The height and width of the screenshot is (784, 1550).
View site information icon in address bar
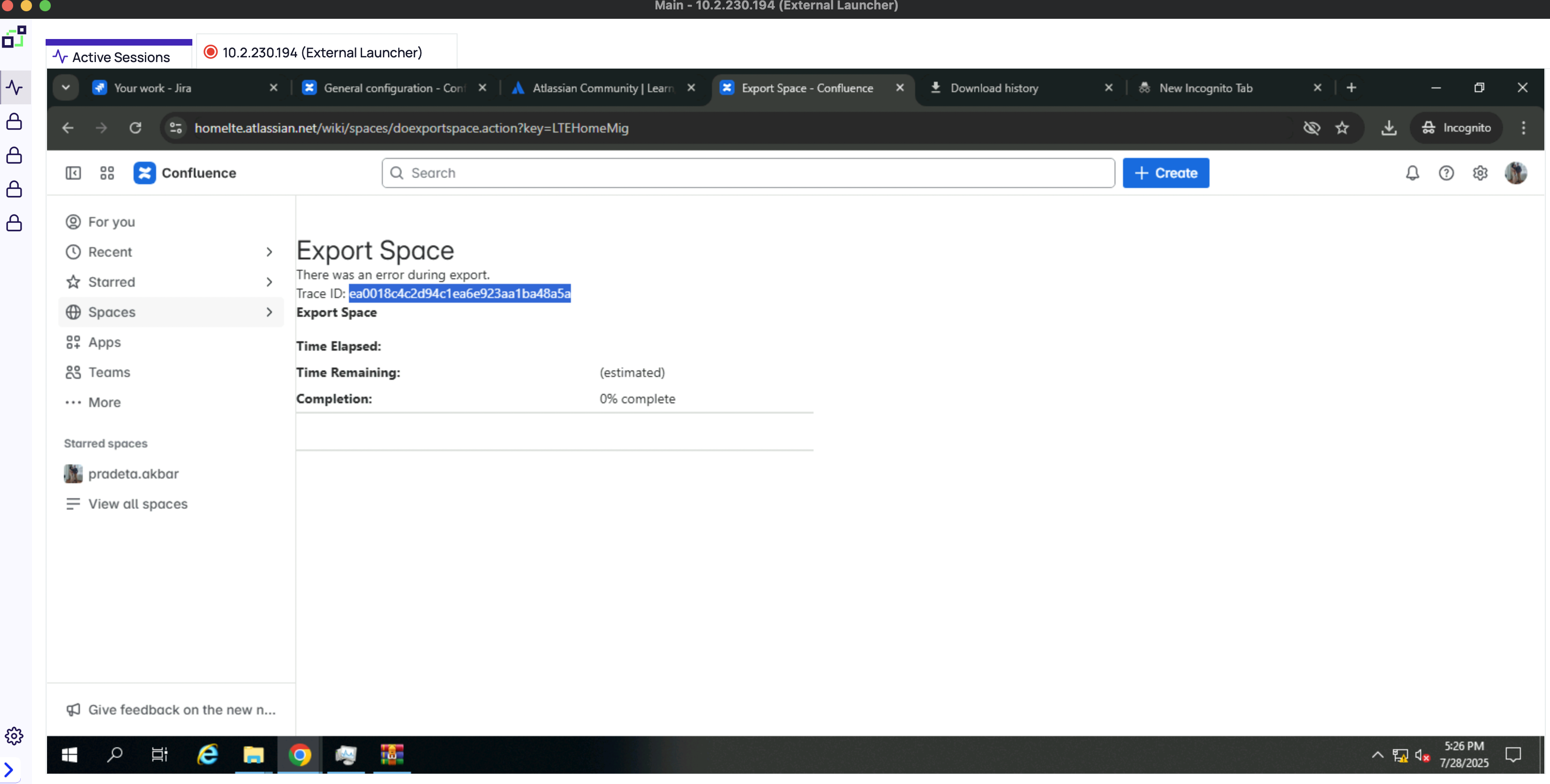pos(176,127)
